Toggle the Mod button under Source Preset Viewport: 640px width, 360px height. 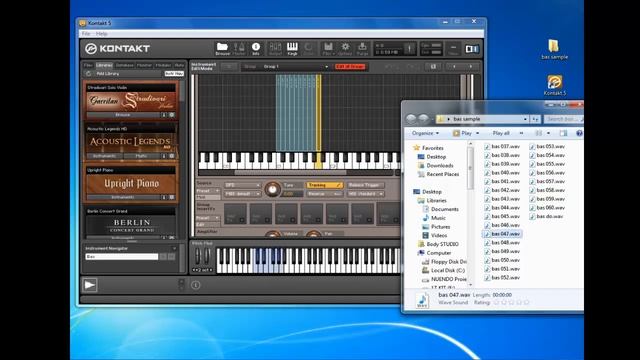(x=208, y=197)
